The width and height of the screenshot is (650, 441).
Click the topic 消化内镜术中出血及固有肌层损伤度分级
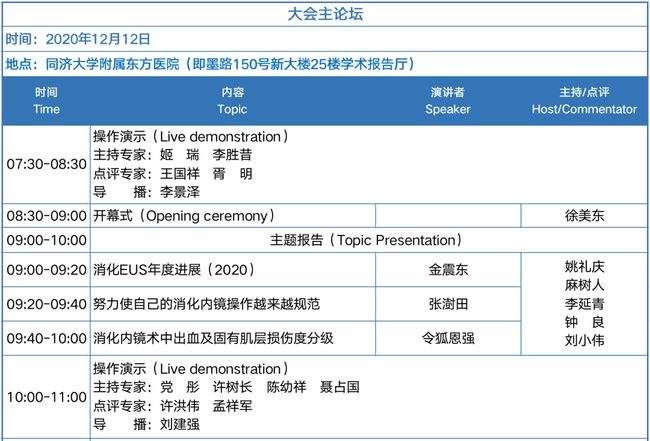pyautogui.click(x=213, y=339)
